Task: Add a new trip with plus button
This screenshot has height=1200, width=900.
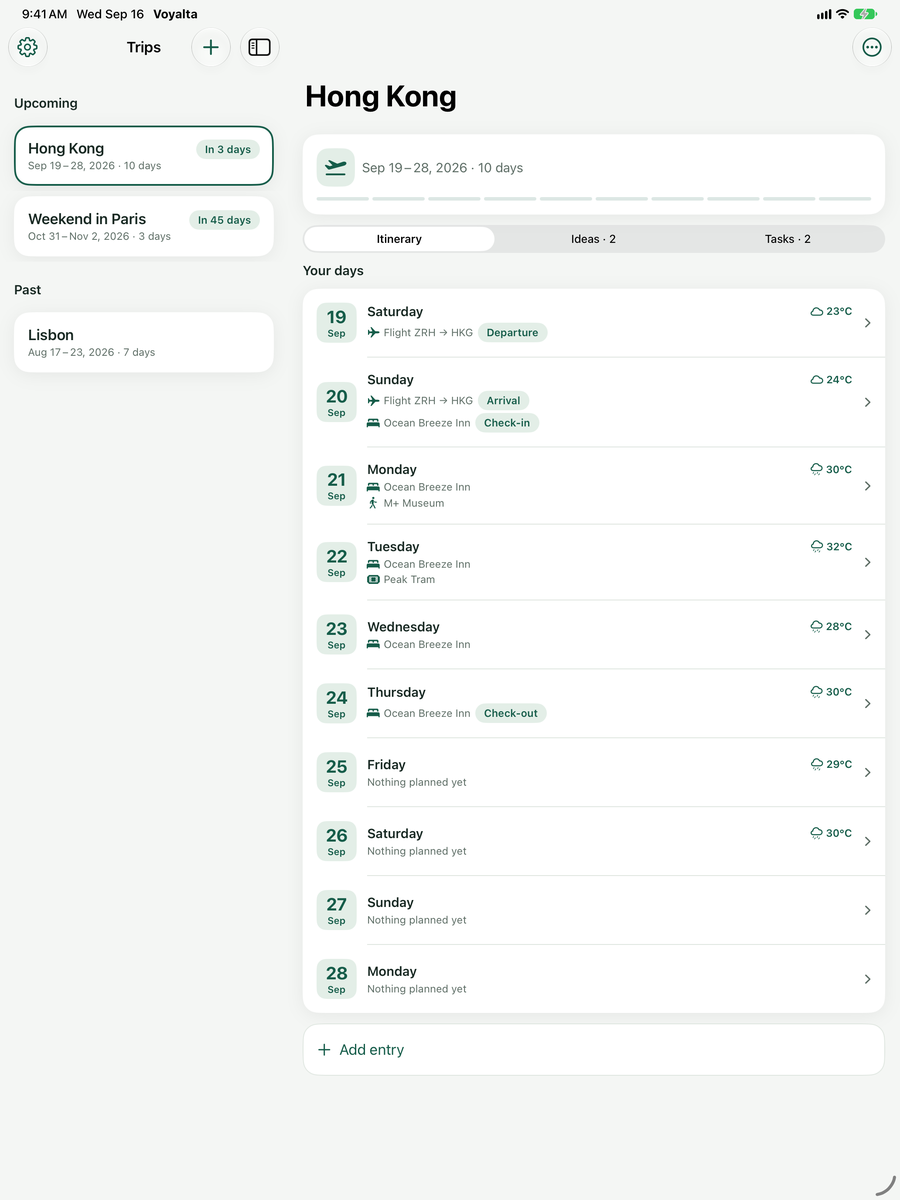Action: (x=211, y=47)
